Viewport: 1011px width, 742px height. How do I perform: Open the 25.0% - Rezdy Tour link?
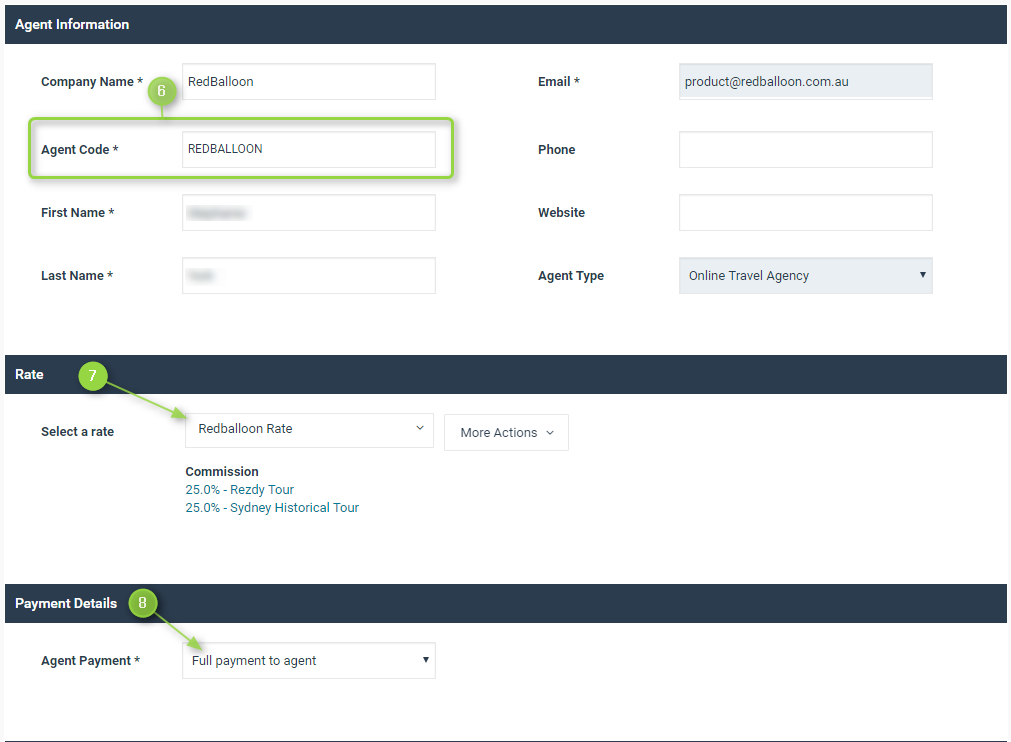(240, 490)
